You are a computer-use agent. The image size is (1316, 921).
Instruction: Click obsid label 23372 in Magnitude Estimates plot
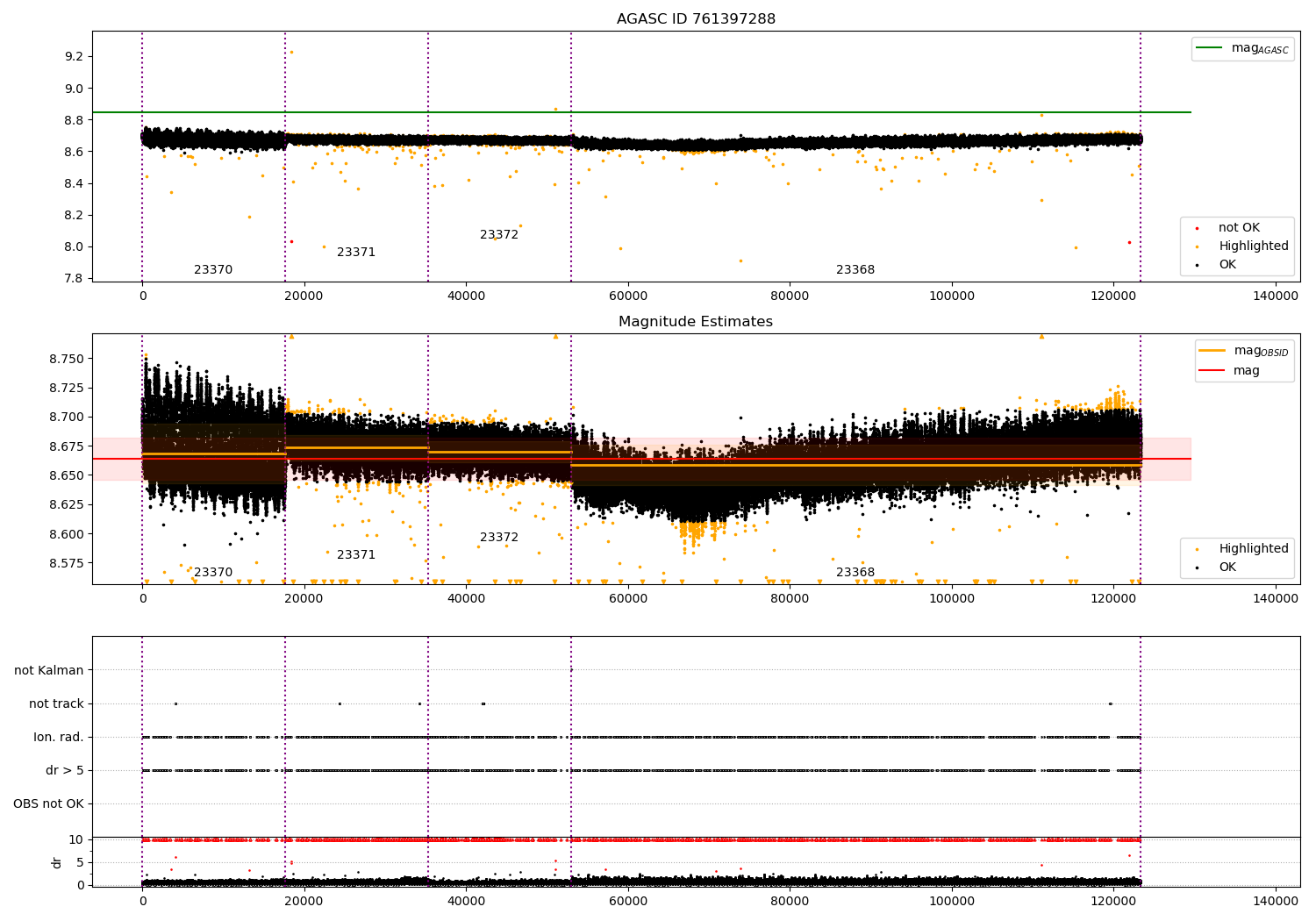pos(499,538)
